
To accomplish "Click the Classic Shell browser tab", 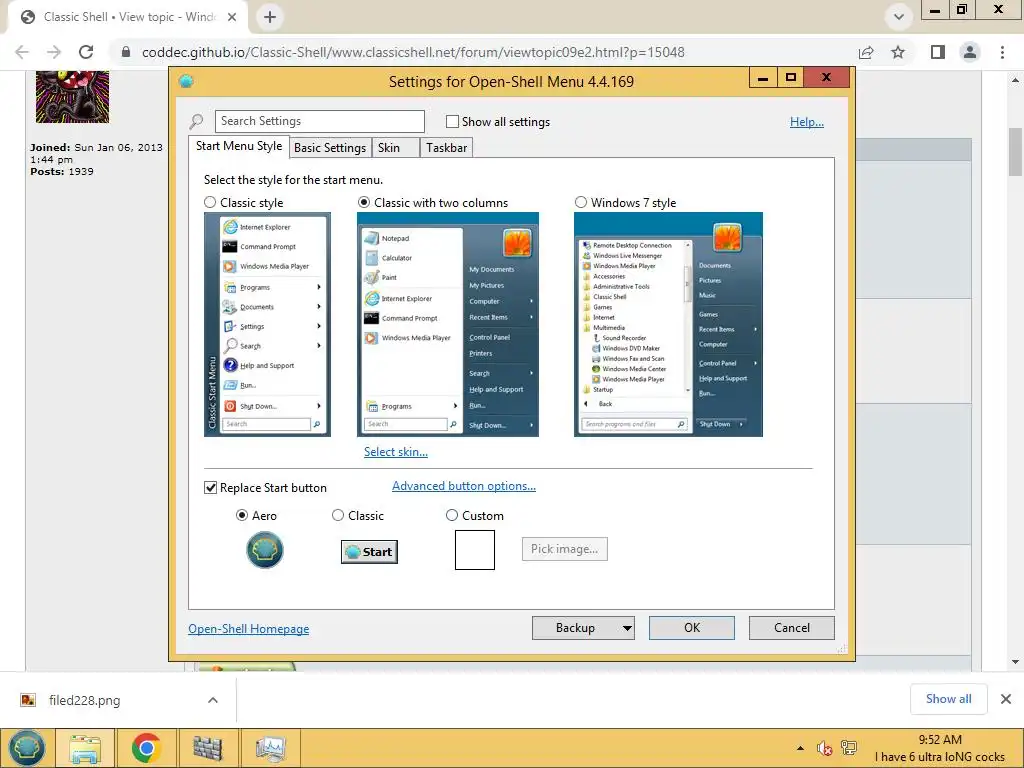I will [x=129, y=17].
